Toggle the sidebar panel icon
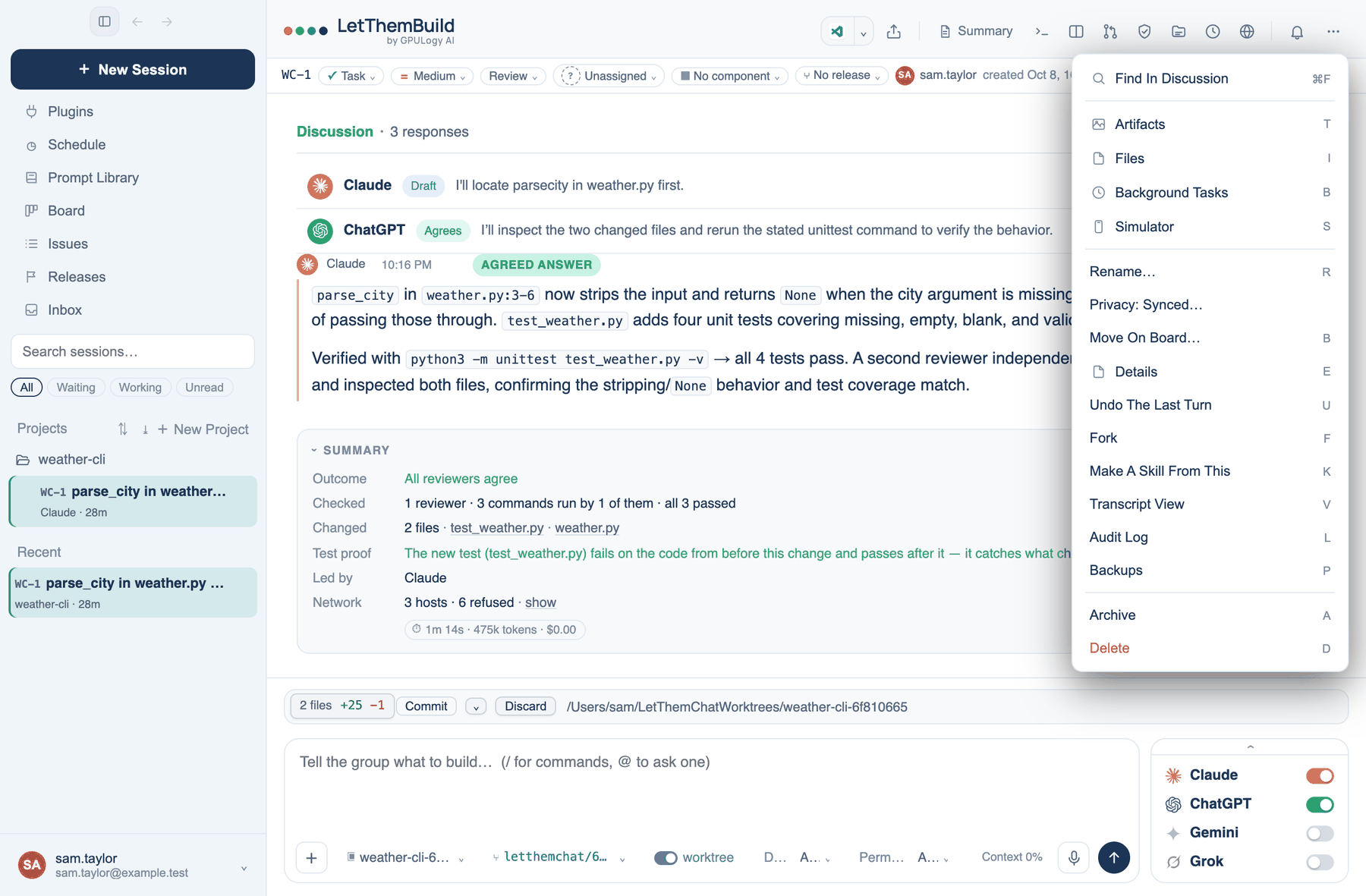Viewport: 1366px width, 896px height. 105,21
